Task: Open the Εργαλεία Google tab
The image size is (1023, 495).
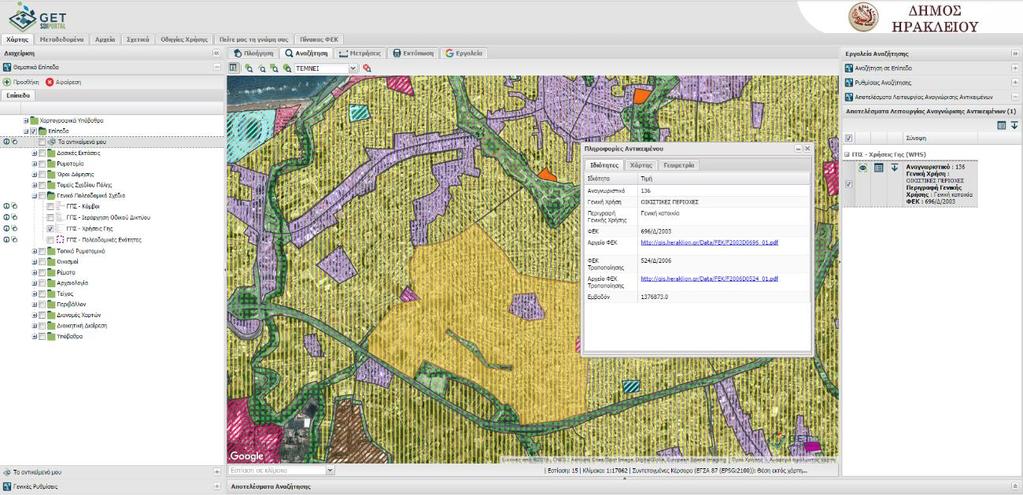Action: [464, 53]
